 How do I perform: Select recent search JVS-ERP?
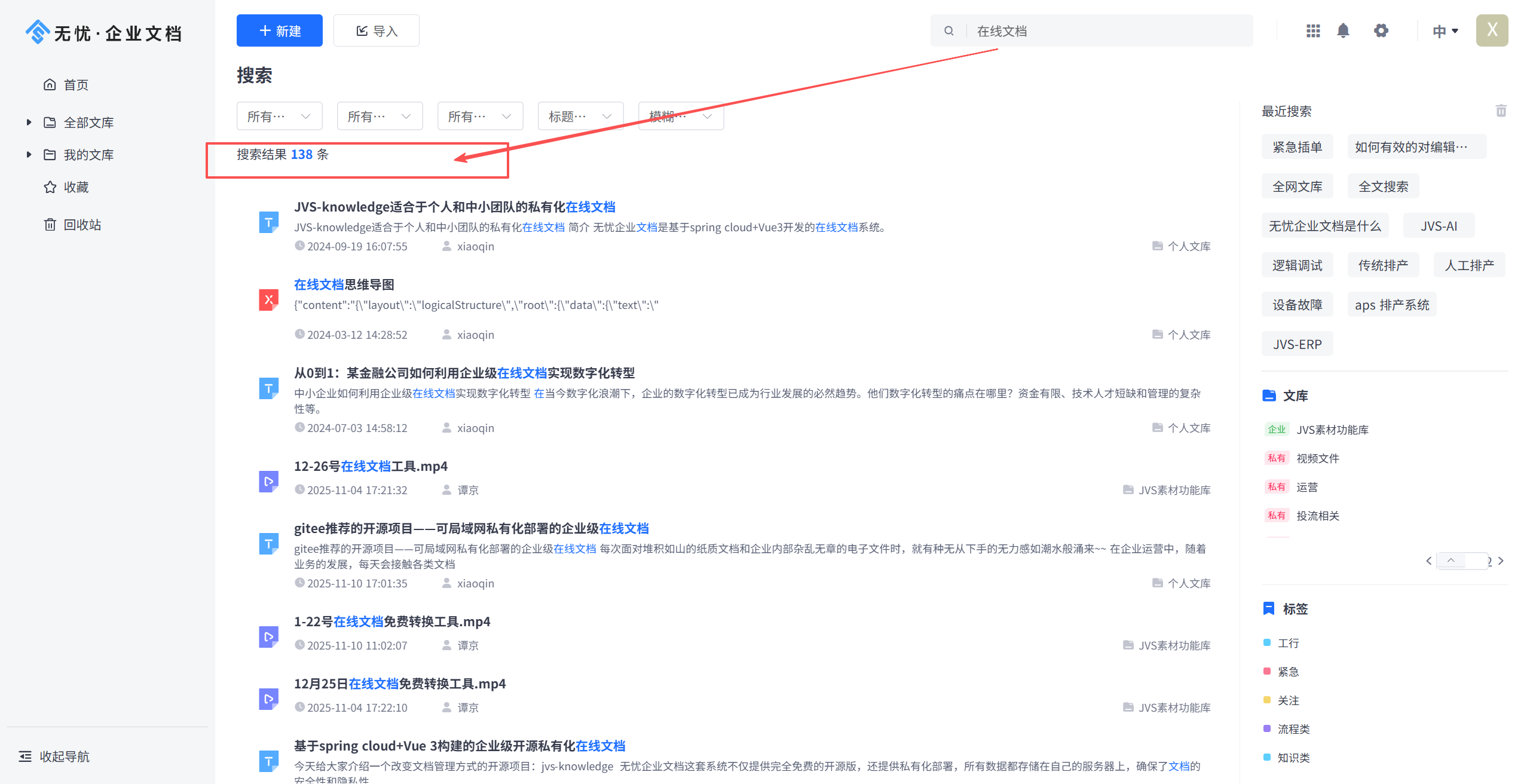pos(1297,344)
